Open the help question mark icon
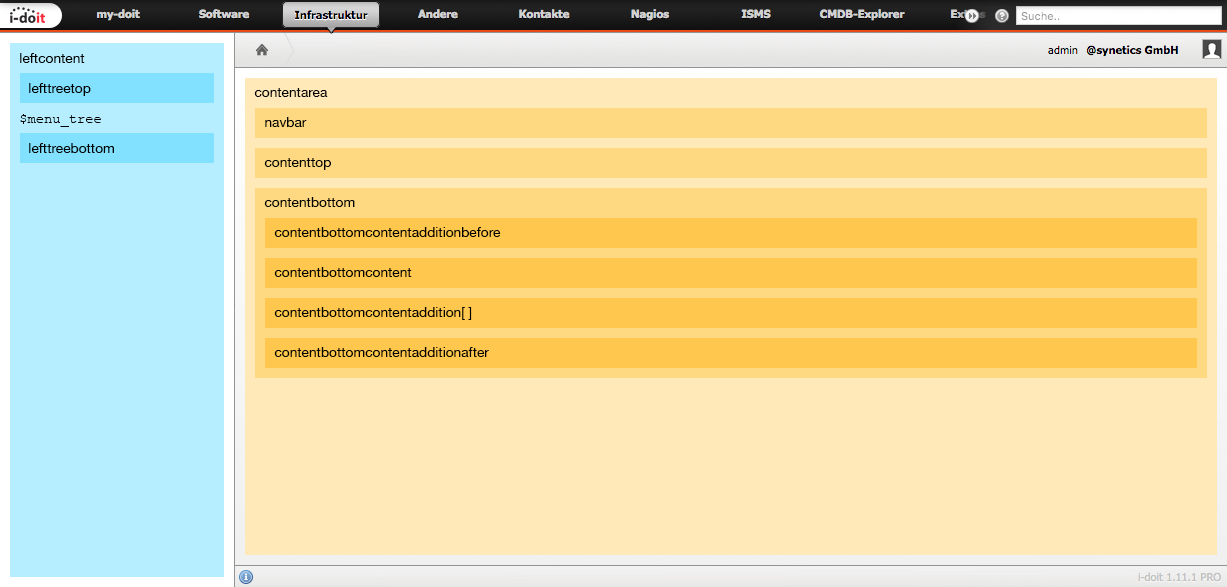The image size is (1227, 587). [1002, 16]
